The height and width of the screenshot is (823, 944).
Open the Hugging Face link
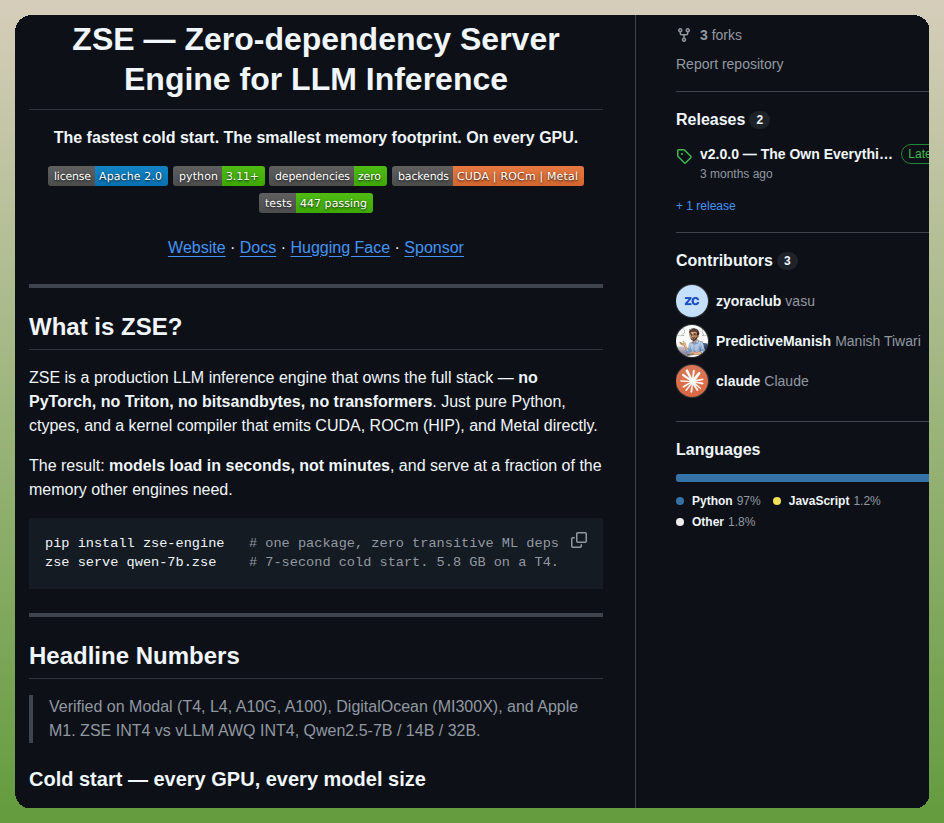[340, 247]
